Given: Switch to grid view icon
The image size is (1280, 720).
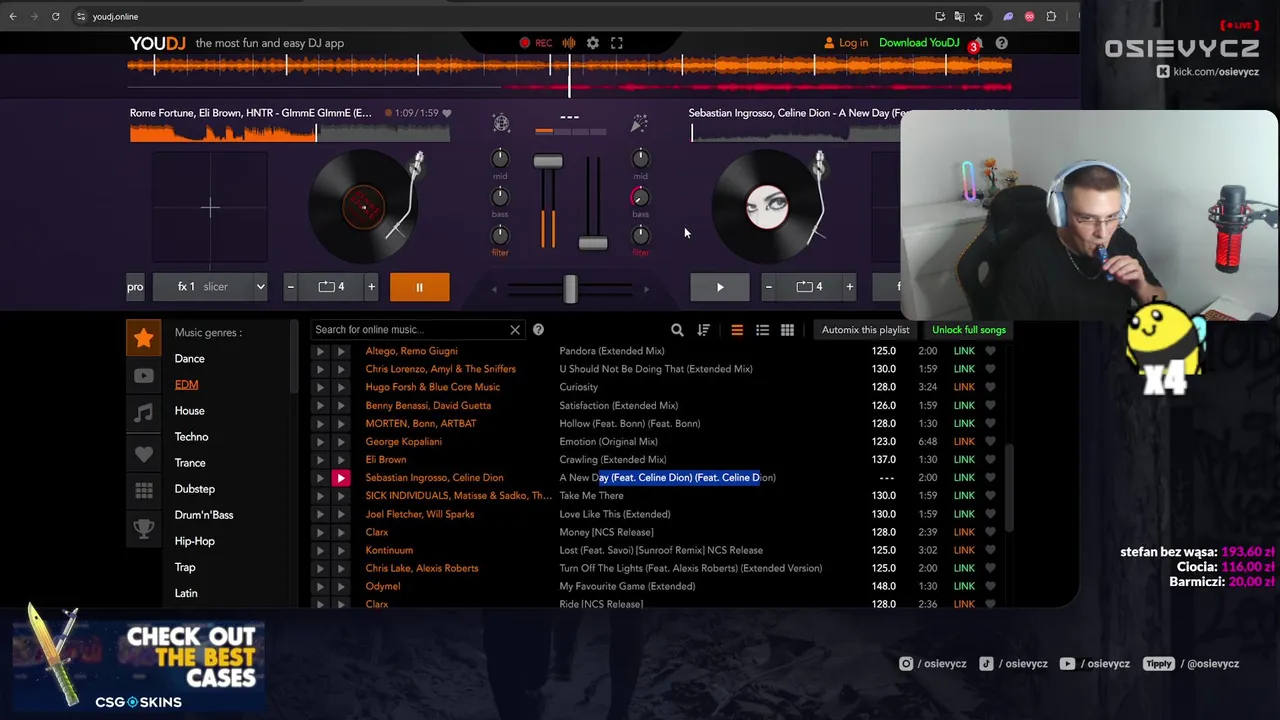Looking at the screenshot, I should tap(787, 330).
